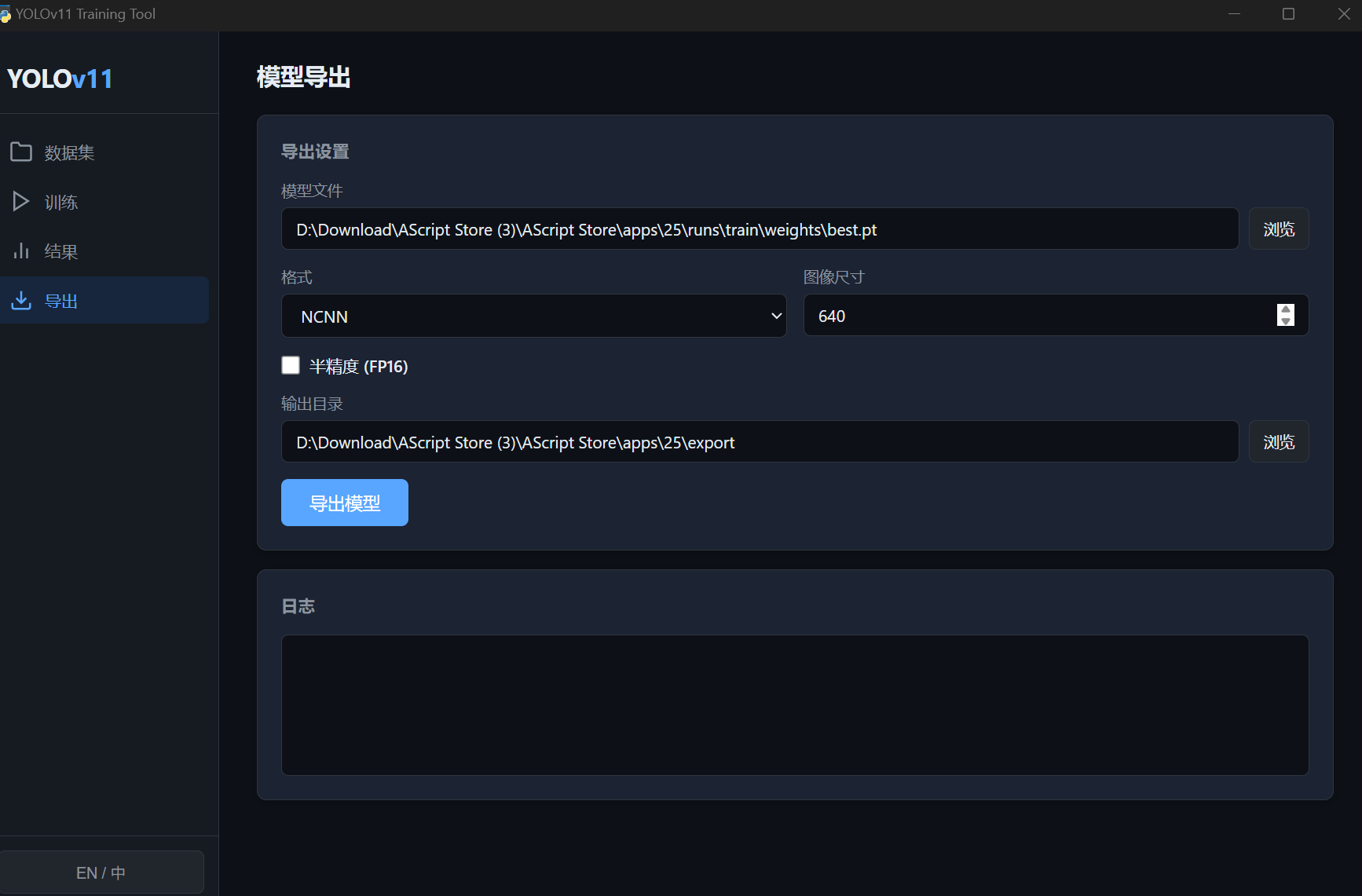Open the 格式 NCNN format dropdown
The width and height of the screenshot is (1362, 896).
(533, 316)
